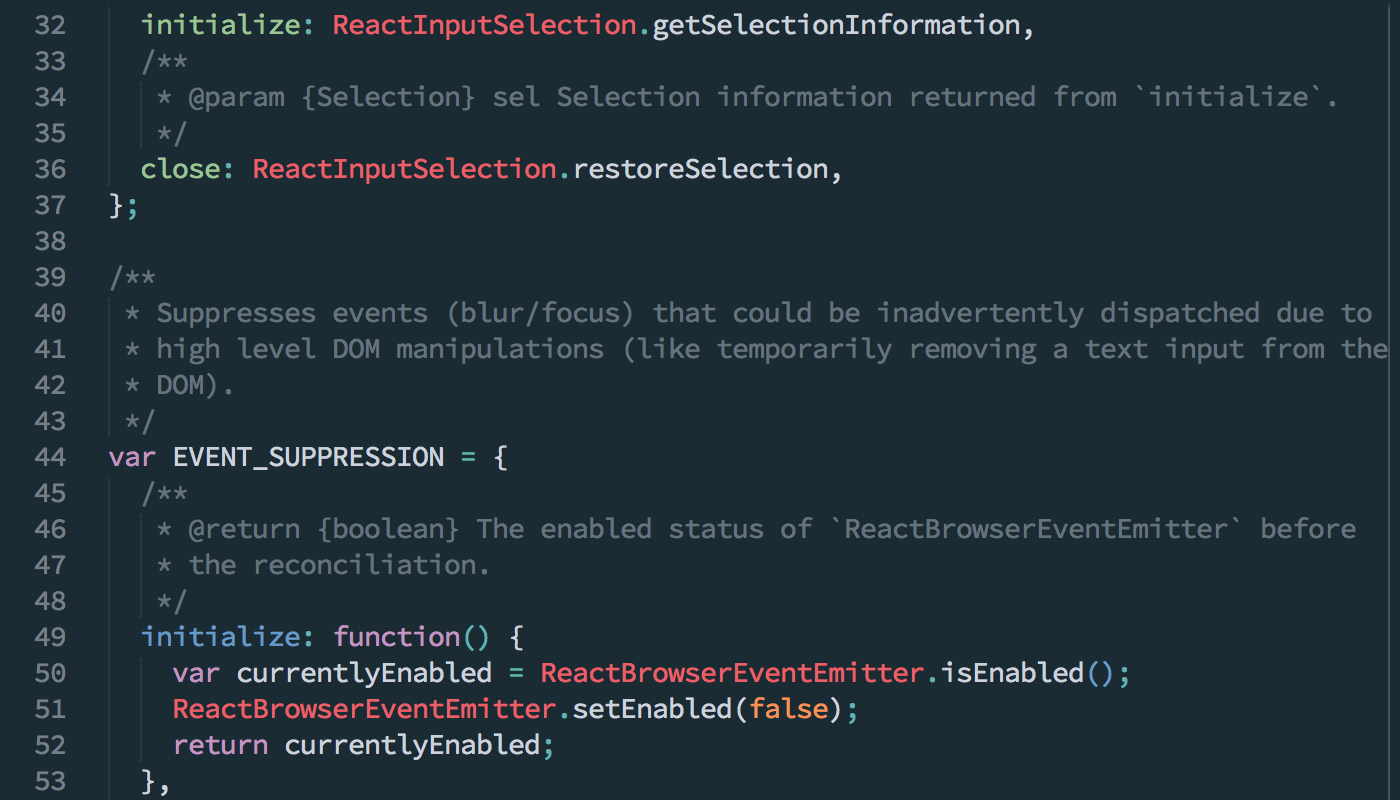Select the function keyword on line 49
Viewport: 1400px width, 800px height.
(398, 637)
